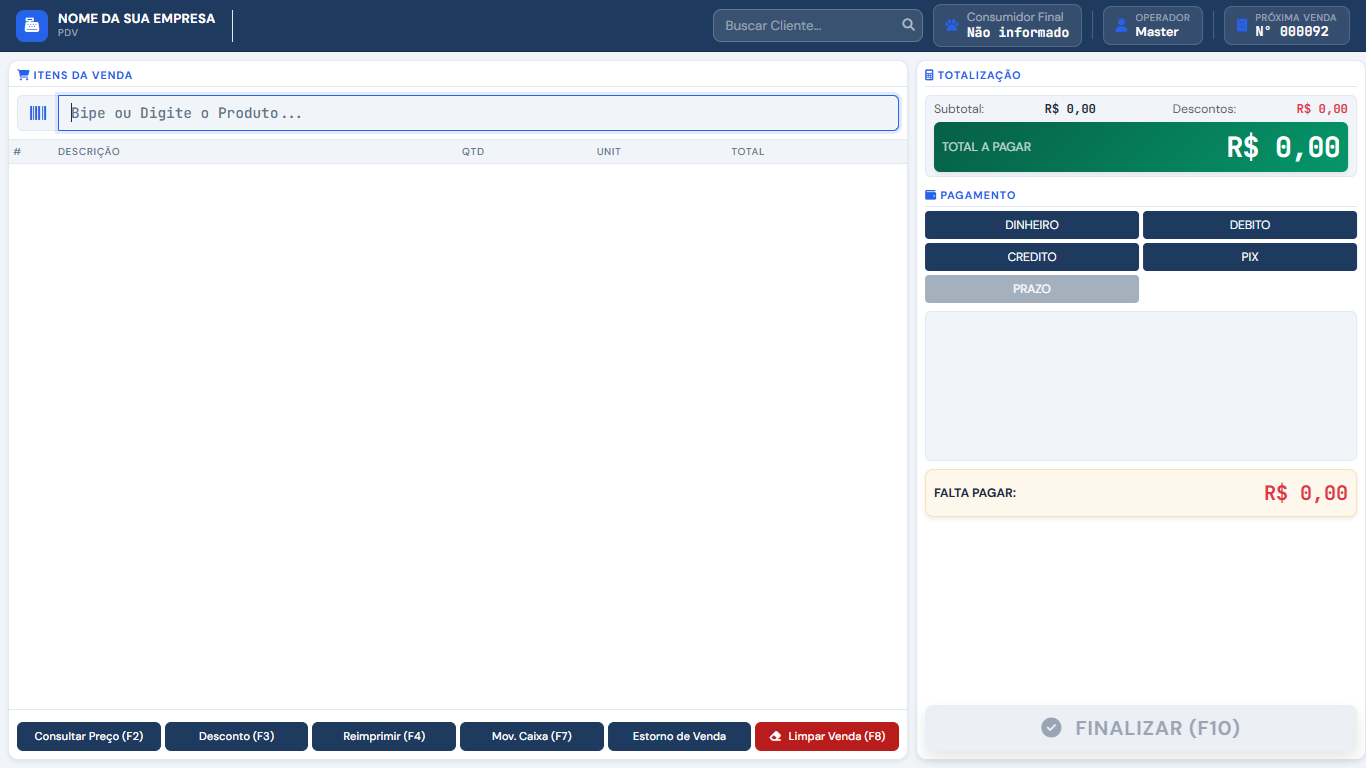Click the check icon in Finalizar button

coord(1051,728)
